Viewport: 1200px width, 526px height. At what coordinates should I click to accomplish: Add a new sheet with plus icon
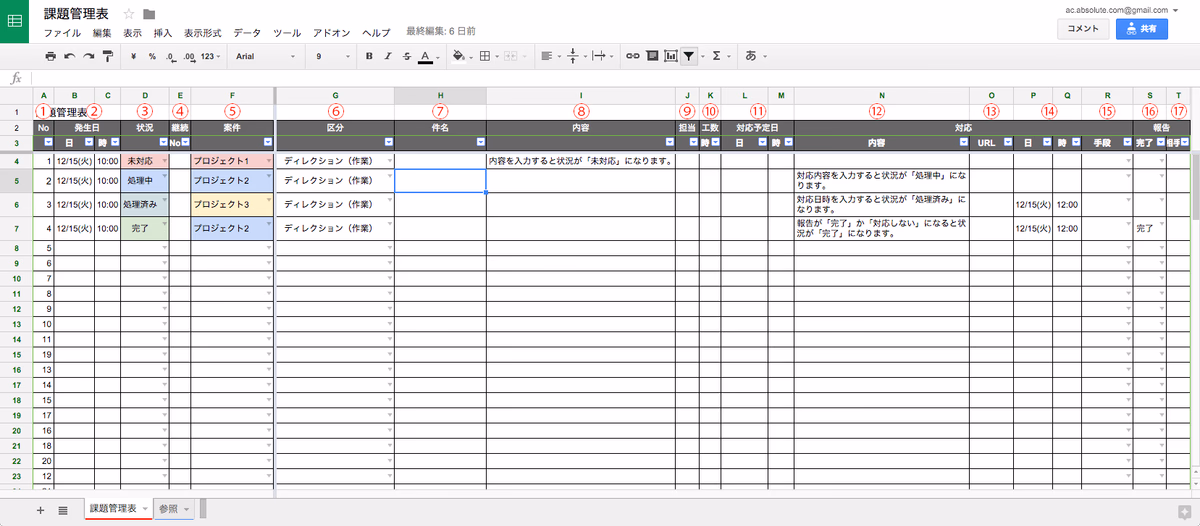pos(41,510)
